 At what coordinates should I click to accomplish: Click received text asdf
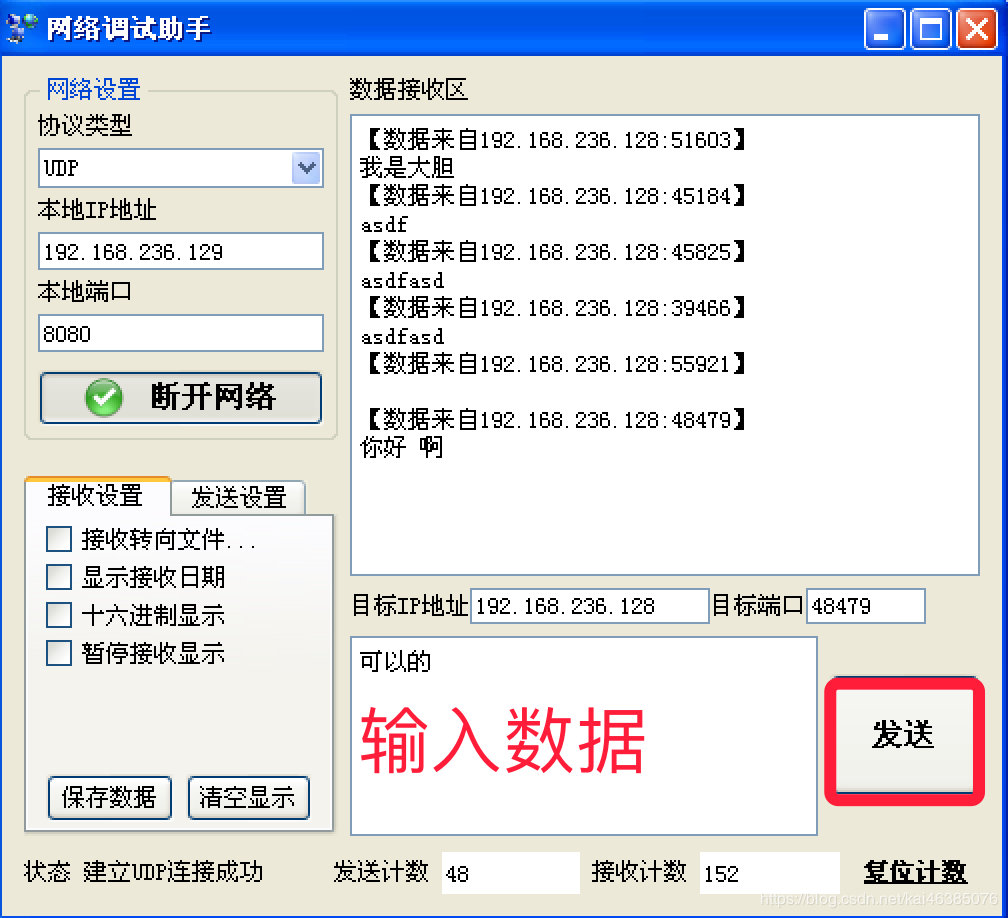click(x=384, y=224)
